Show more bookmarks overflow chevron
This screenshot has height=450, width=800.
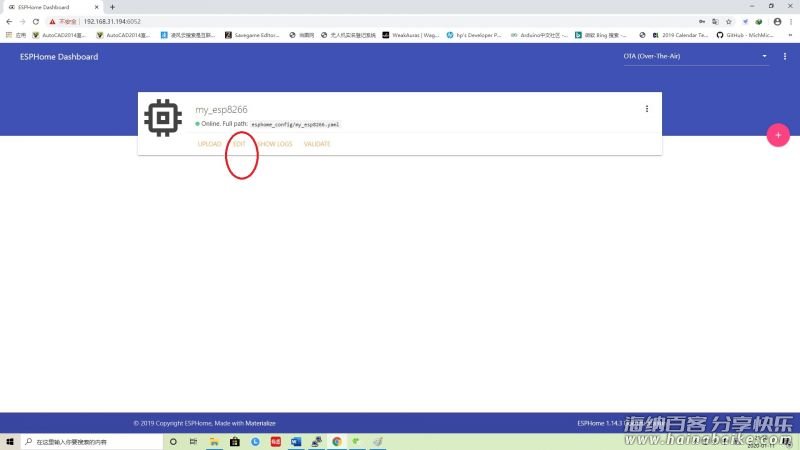coord(790,35)
